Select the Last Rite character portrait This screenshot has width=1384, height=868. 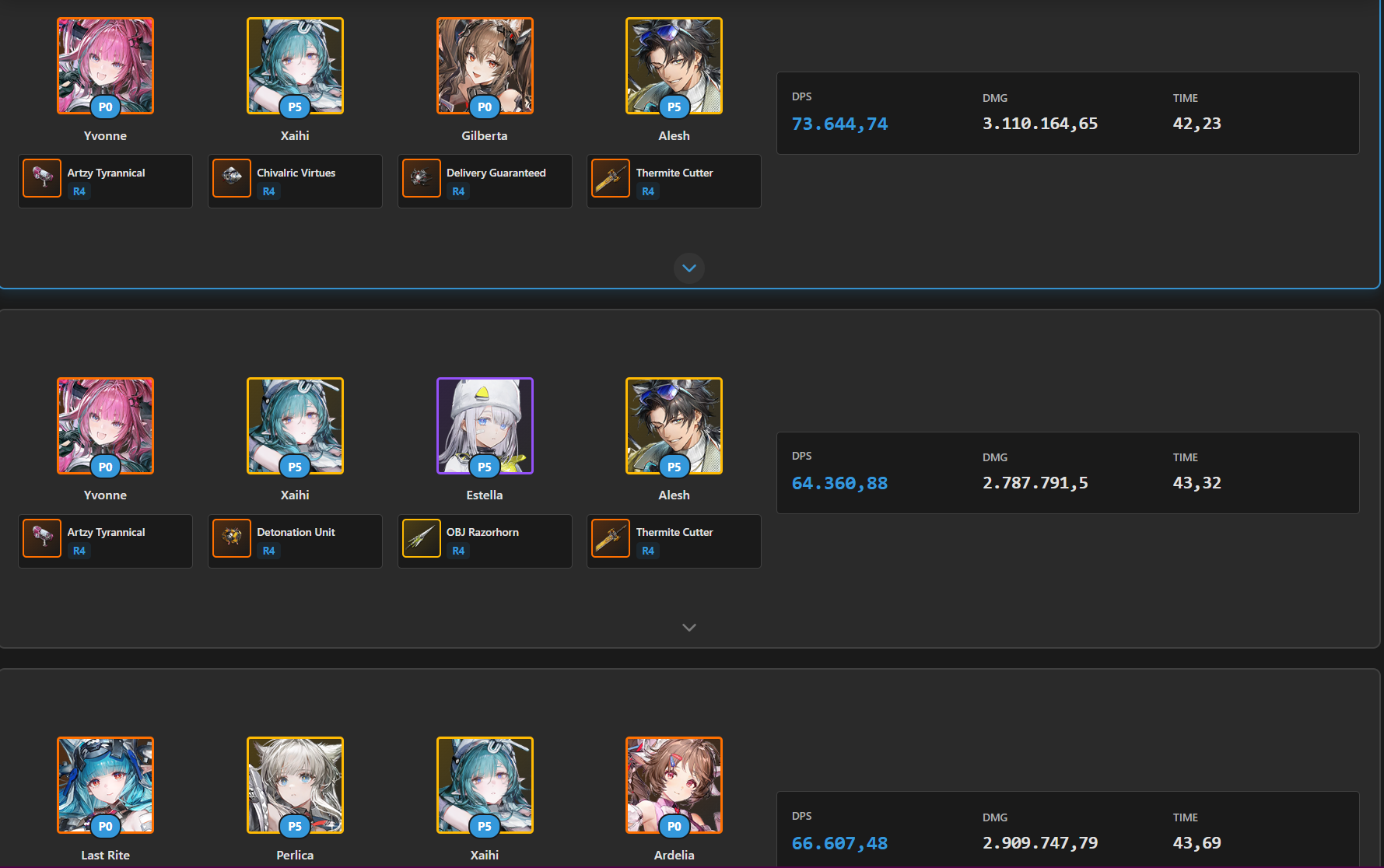point(105,786)
